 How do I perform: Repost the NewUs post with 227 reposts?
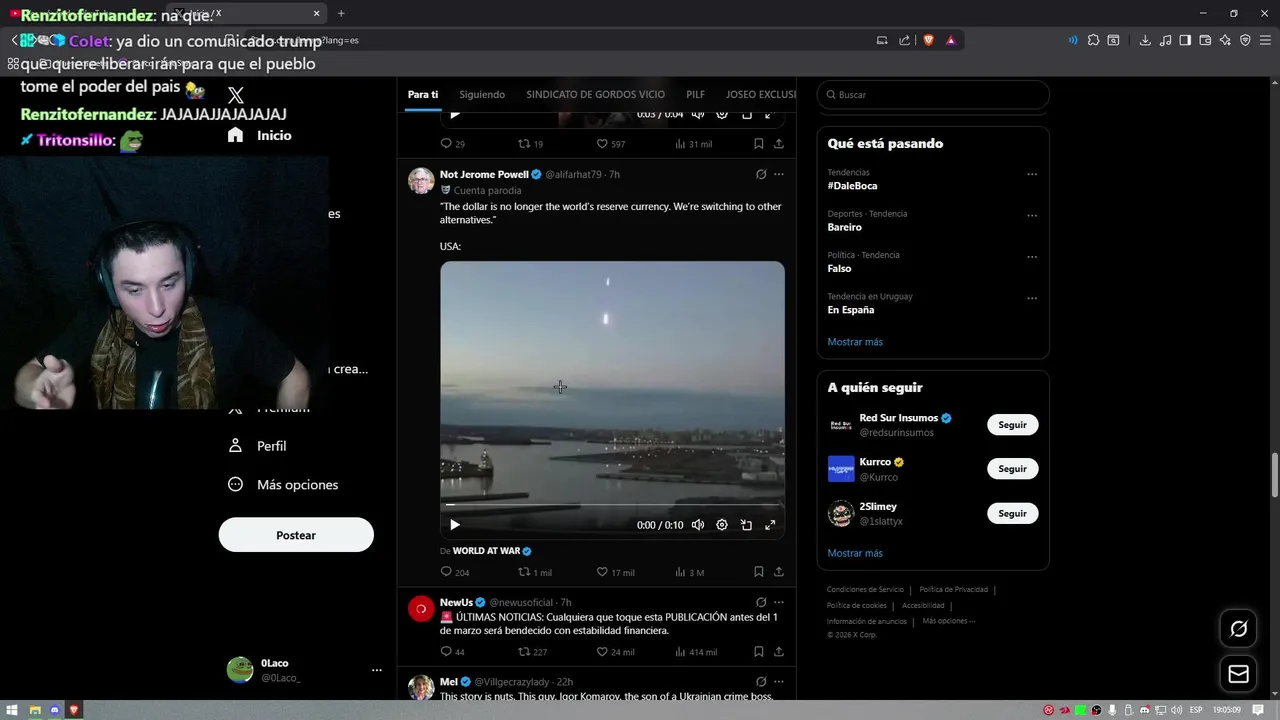[x=532, y=651]
